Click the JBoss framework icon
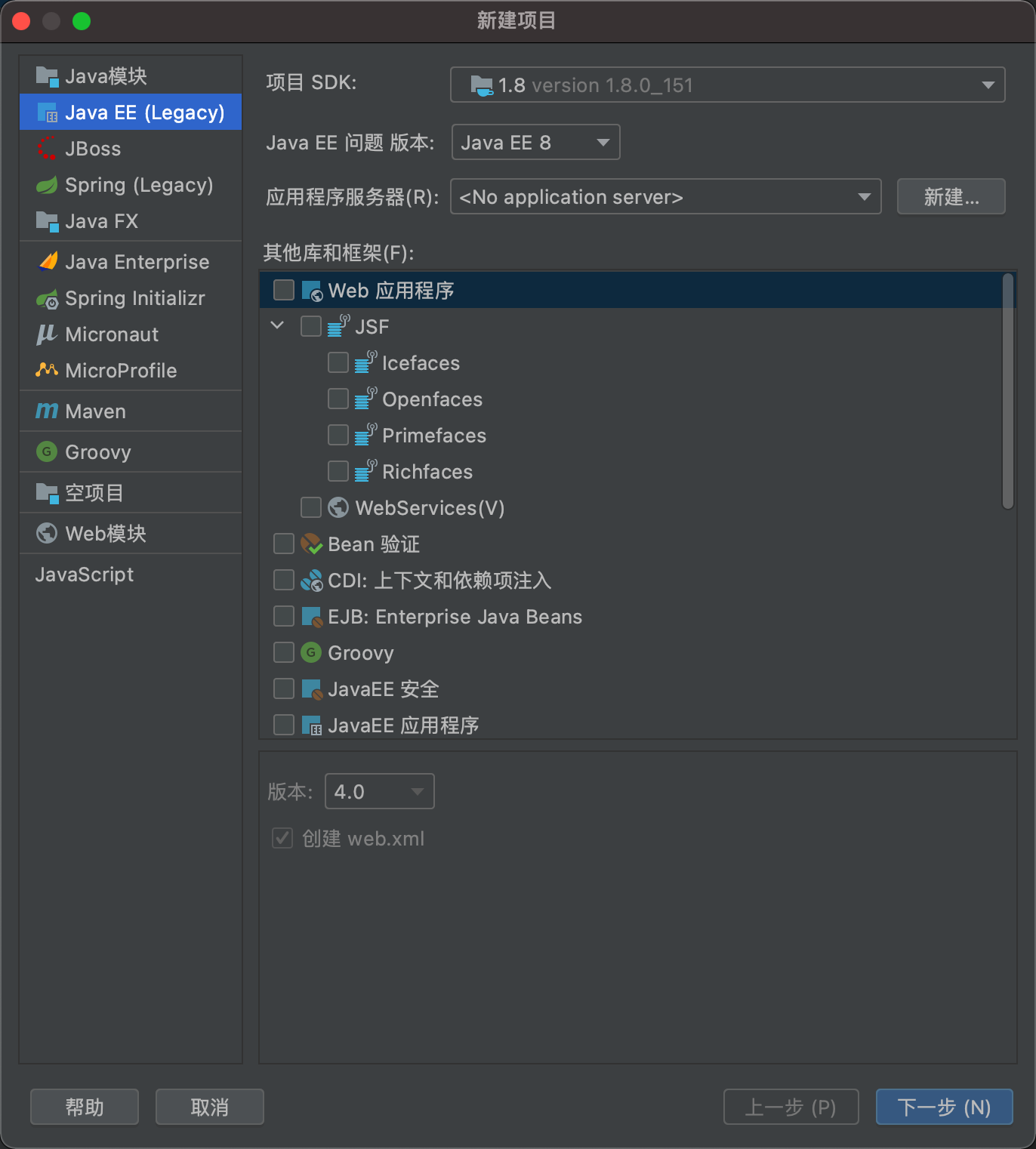1036x1149 pixels. pyautogui.click(x=46, y=148)
